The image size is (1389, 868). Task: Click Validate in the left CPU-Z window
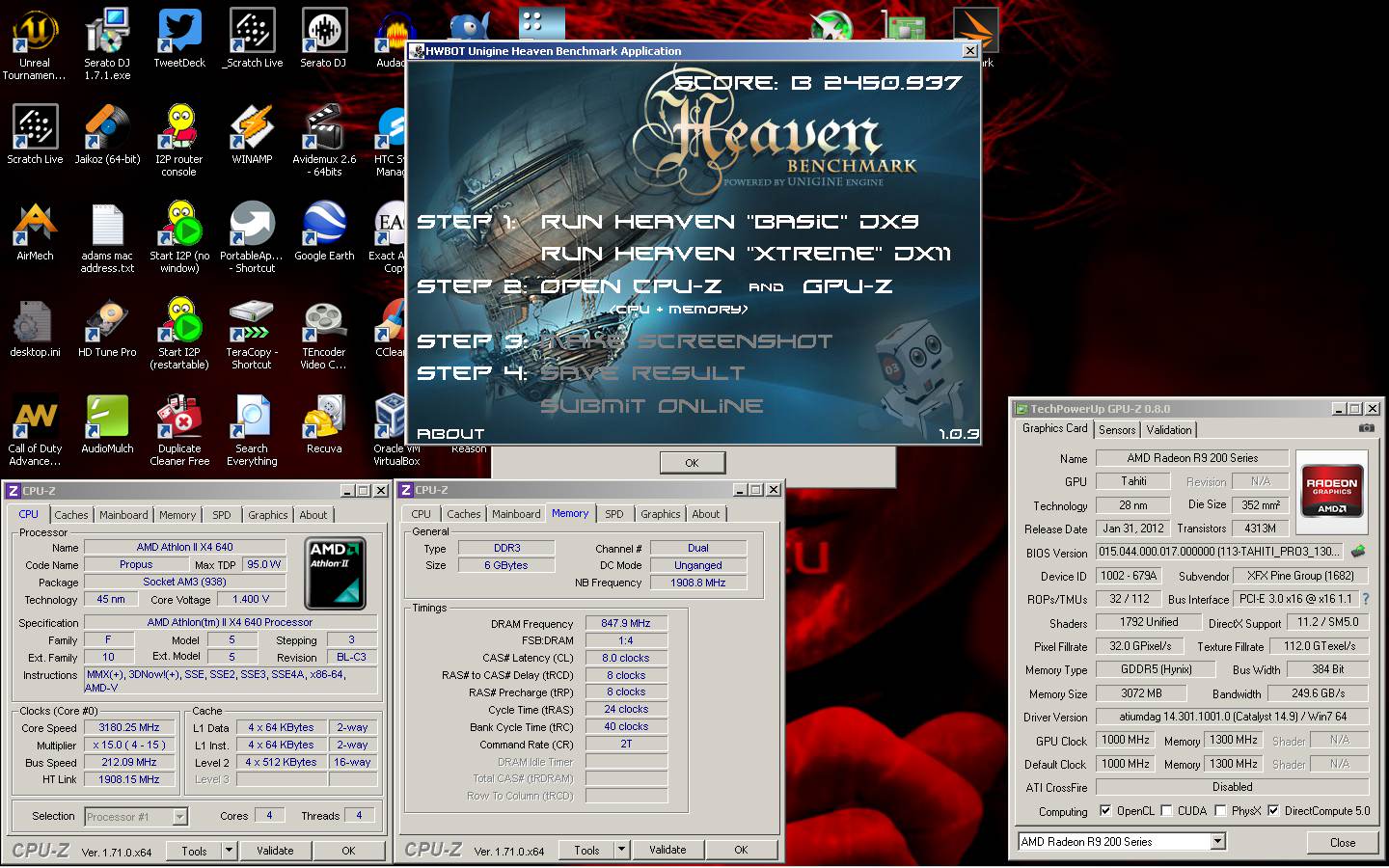point(275,851)
